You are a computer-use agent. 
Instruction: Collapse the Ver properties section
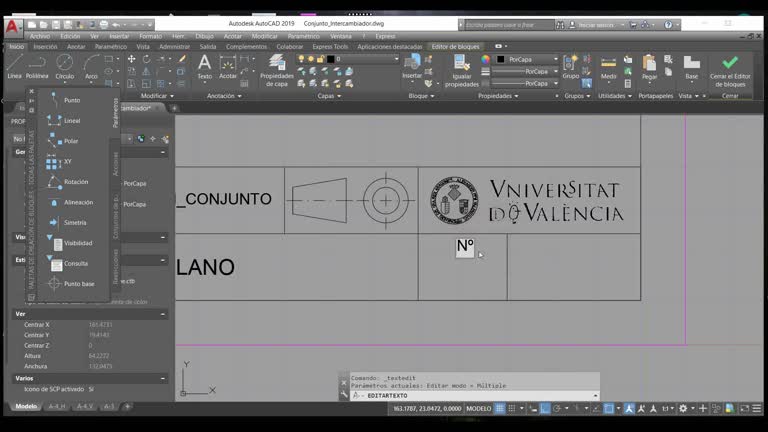coord(163,314)
